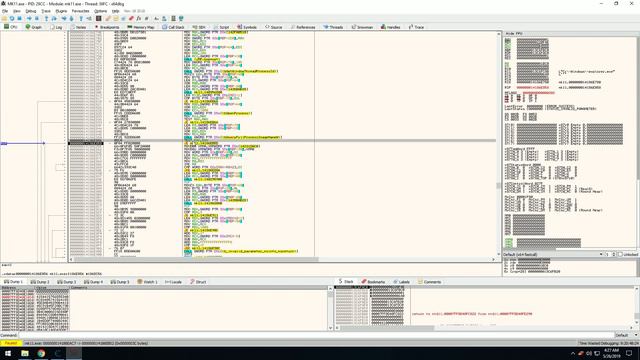Open Chrome from the taskbar
640x360 pixels.
(x=41, y=353)
